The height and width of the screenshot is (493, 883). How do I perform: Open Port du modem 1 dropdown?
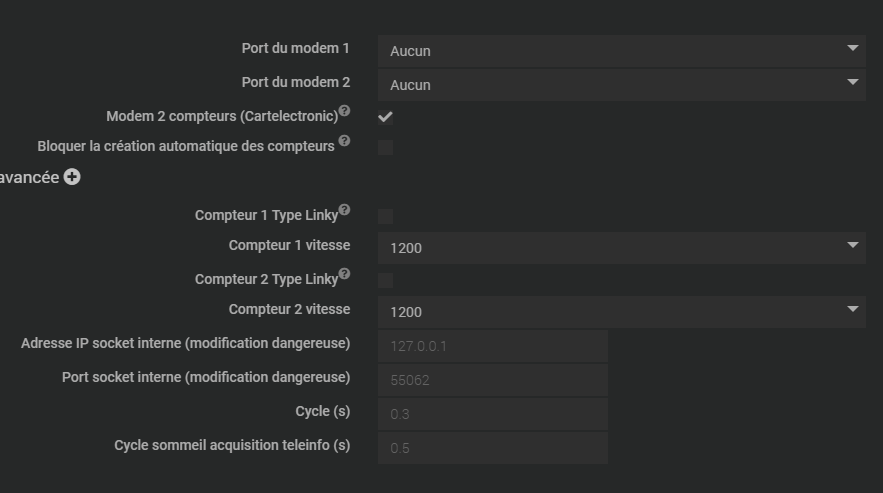(x=621, y=50)
